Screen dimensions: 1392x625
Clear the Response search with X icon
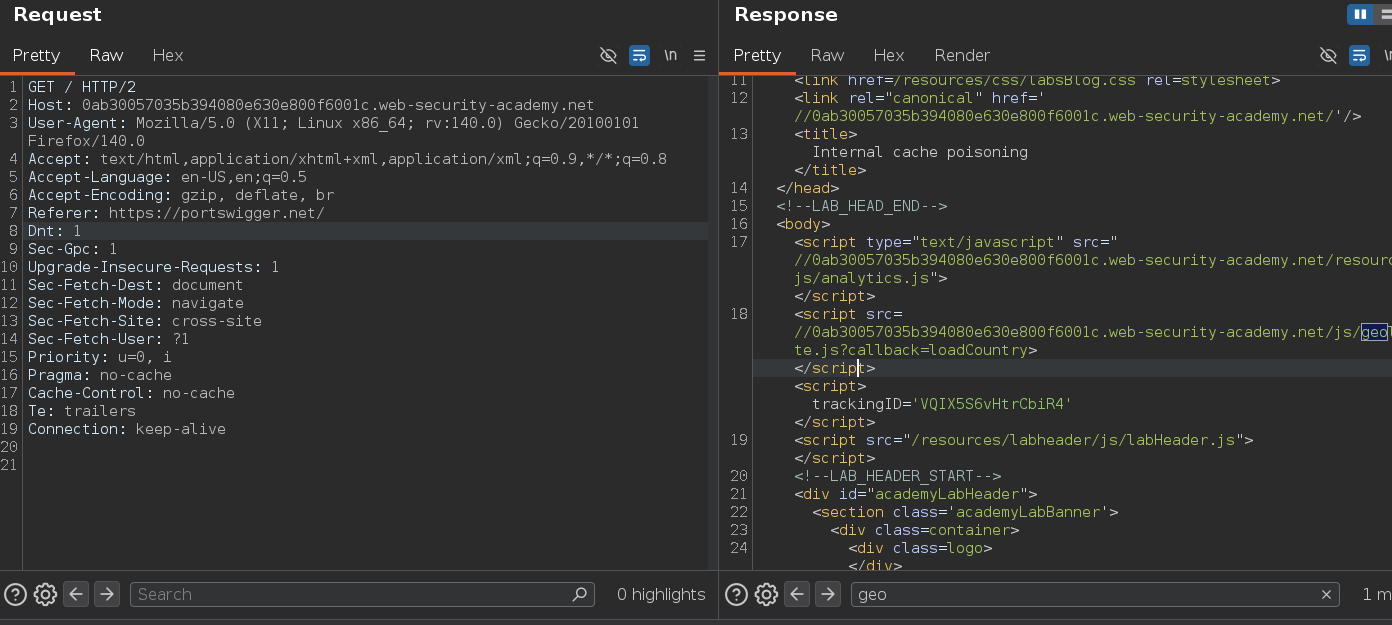tap(1326, 594)
